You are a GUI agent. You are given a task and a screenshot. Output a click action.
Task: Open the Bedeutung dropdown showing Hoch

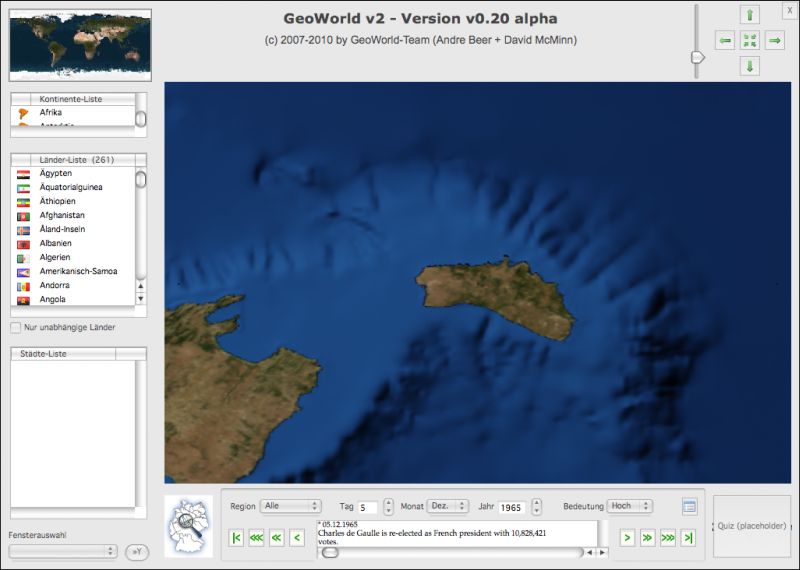pos(630,506)
